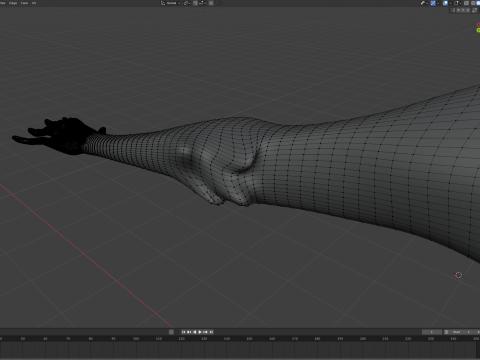This screenshot has width=480, height=360.
Task: Open the Edge menu in the header
Action: (x=13, y=3)
